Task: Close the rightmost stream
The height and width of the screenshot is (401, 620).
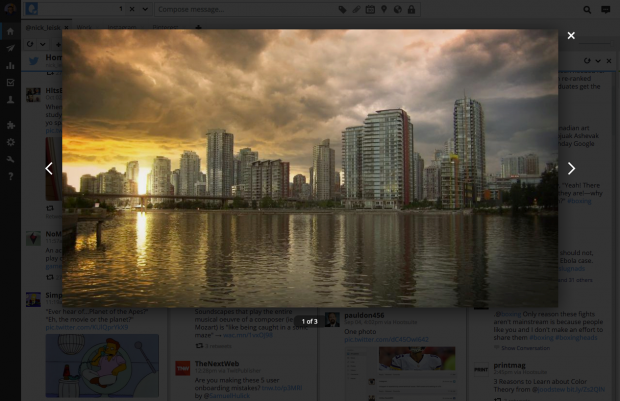Action: [x=609, y=61]
